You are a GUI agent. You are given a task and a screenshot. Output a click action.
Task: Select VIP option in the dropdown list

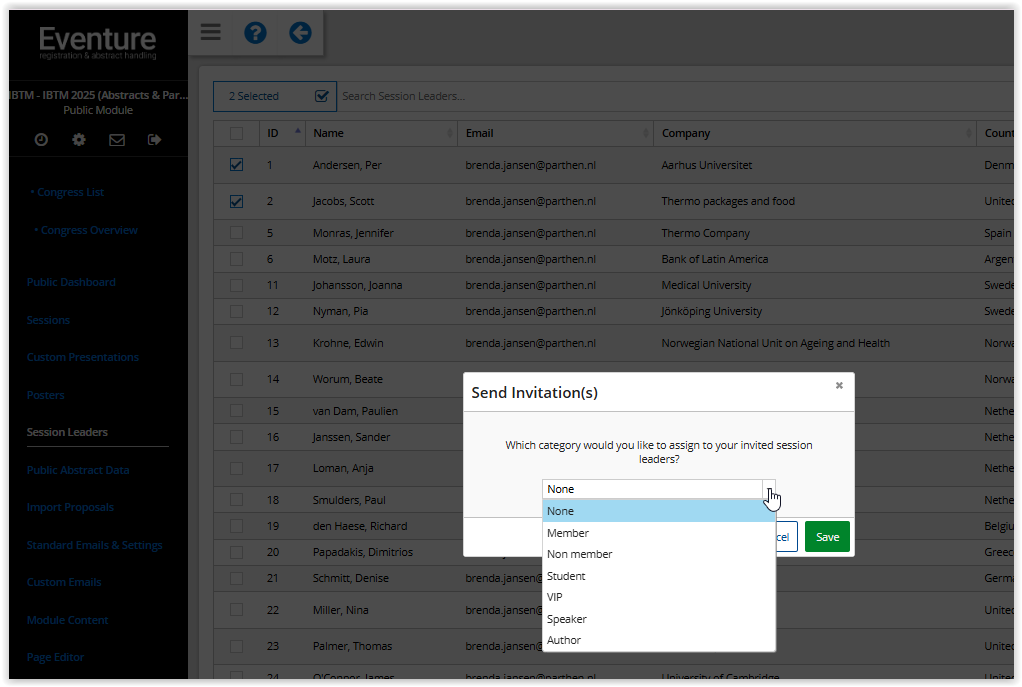click(x=555, y=597)
